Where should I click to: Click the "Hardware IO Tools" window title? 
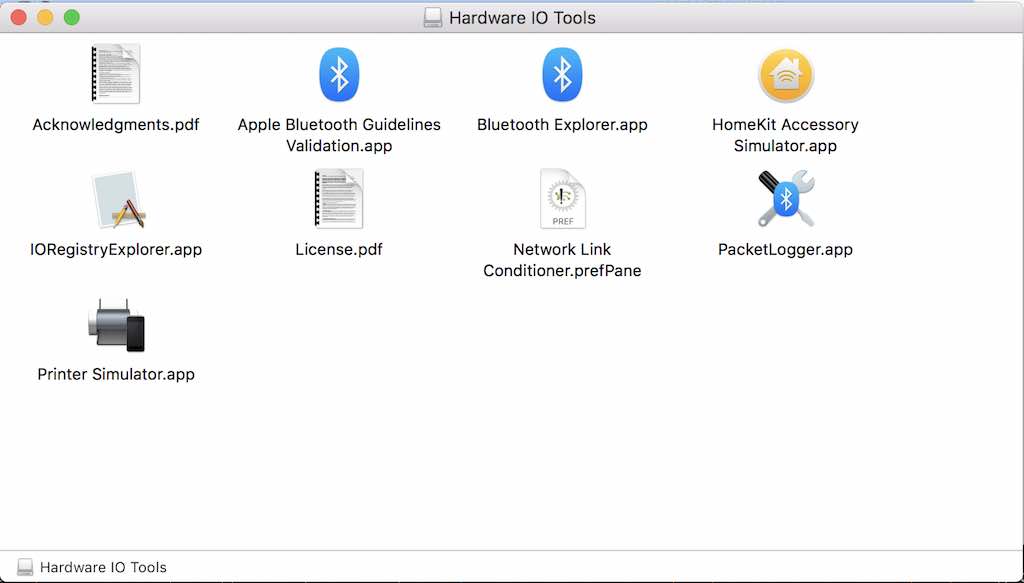pyautogui.click(x=522, y=18)
